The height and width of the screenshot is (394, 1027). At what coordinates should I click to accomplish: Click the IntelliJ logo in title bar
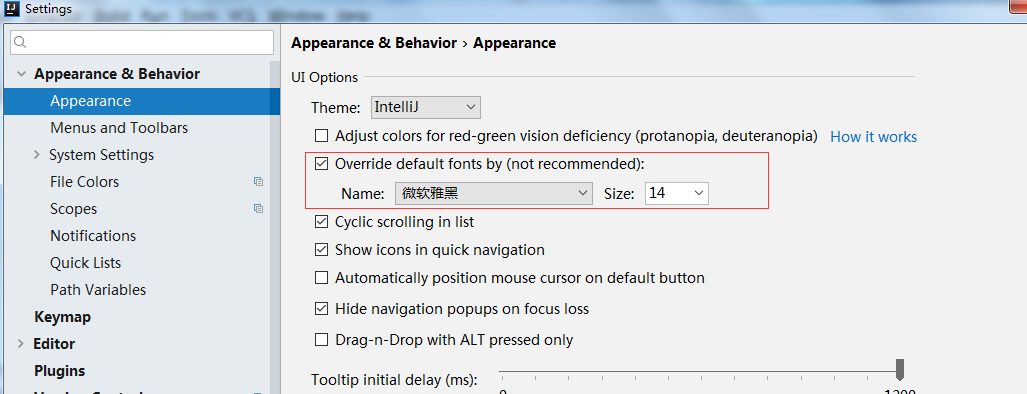pyautogui.click(x=11, y=9)
